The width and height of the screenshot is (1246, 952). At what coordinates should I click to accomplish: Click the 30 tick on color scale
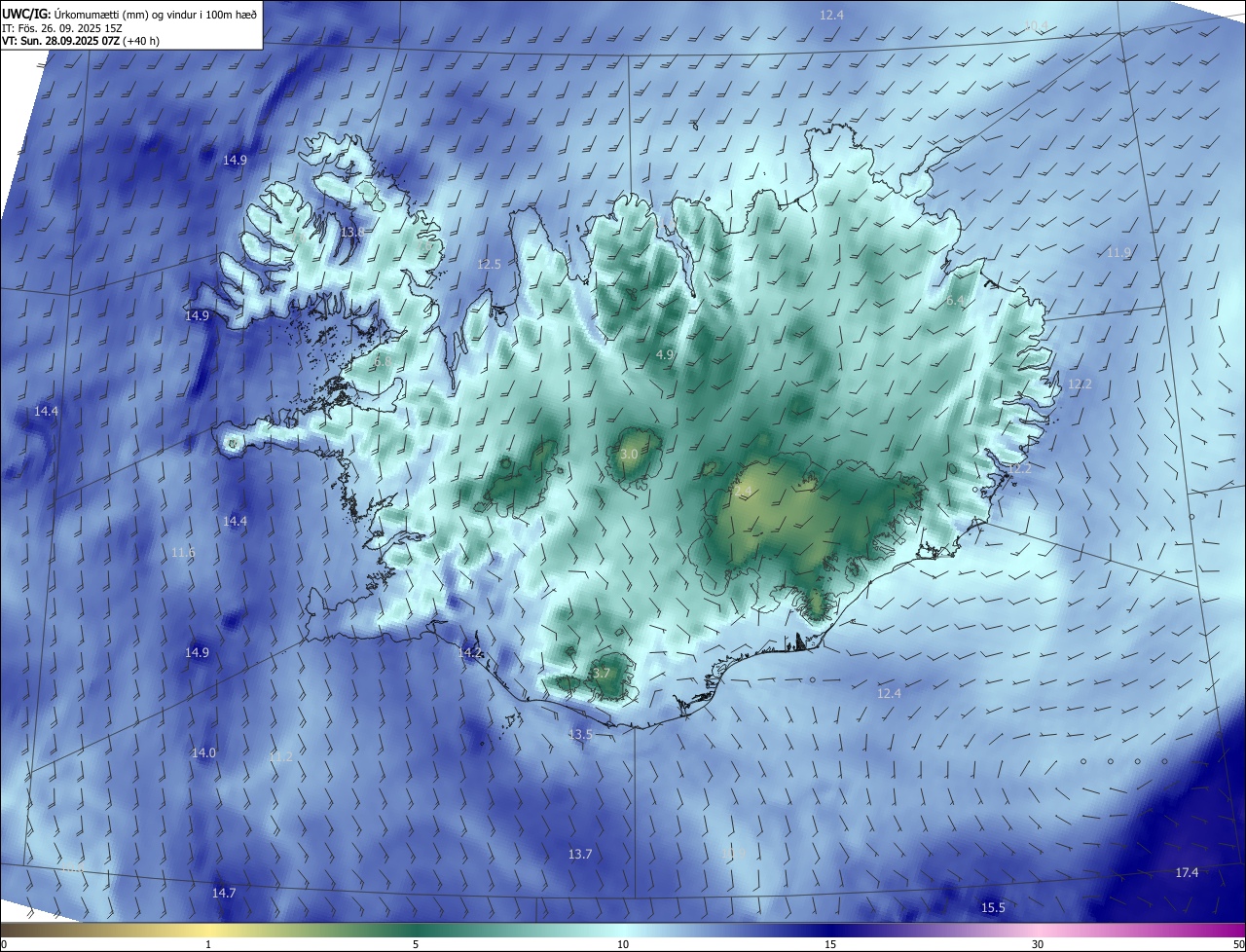1038,944
